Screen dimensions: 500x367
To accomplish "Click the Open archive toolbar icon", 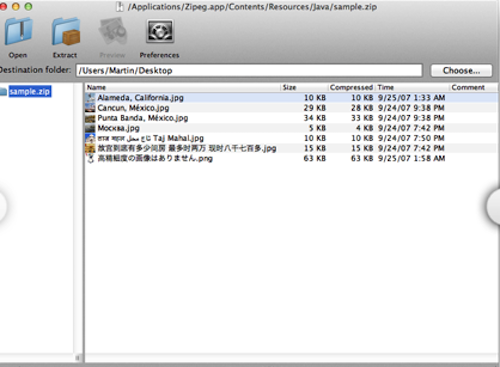I will click(18, 32).
